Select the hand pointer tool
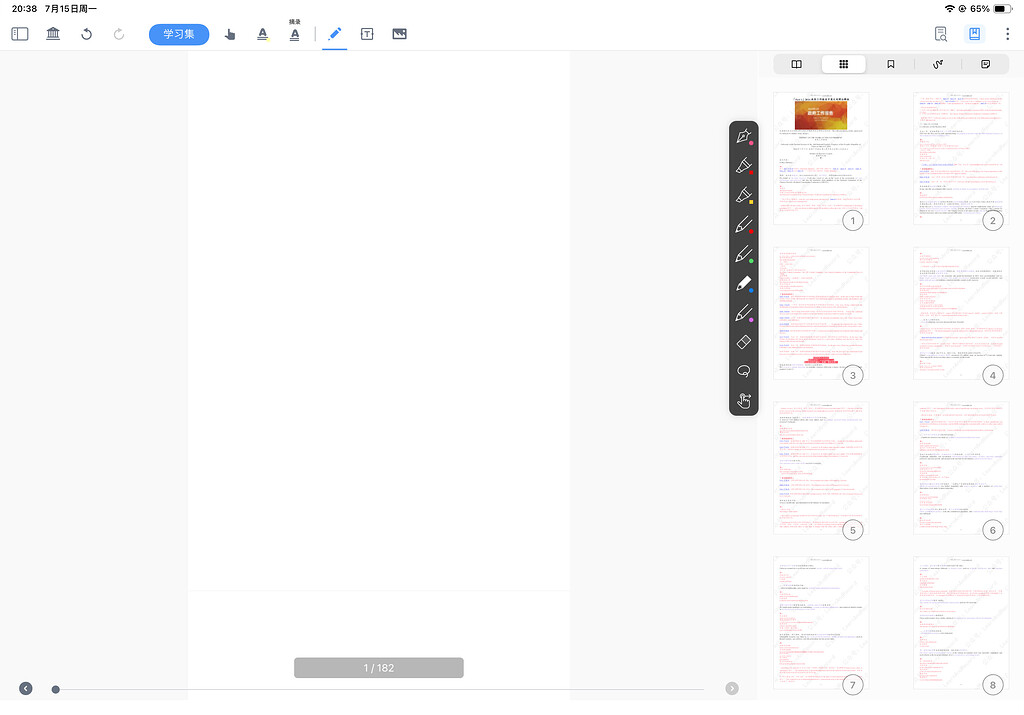 pos(230,33)
